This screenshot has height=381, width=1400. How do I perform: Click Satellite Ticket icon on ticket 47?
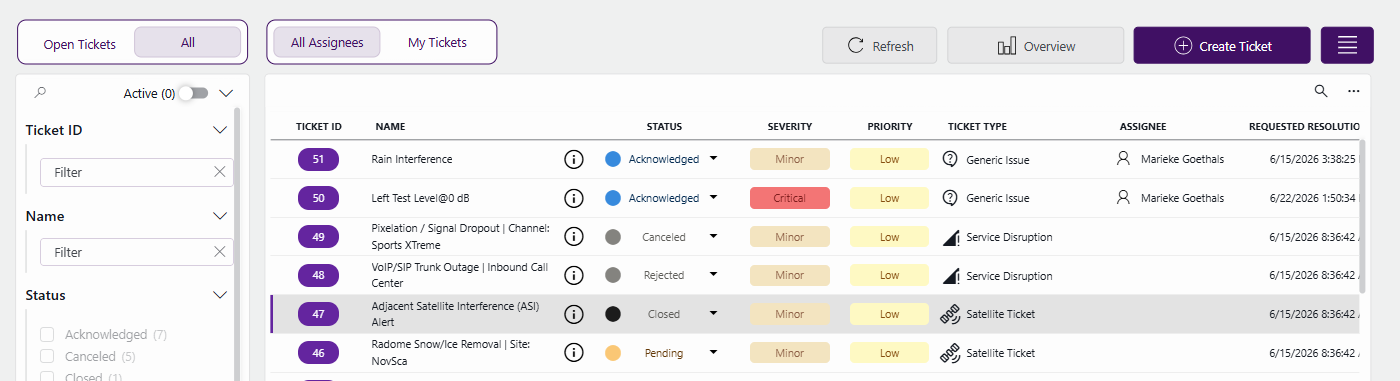pyautogui.click(x=951, y=314)
